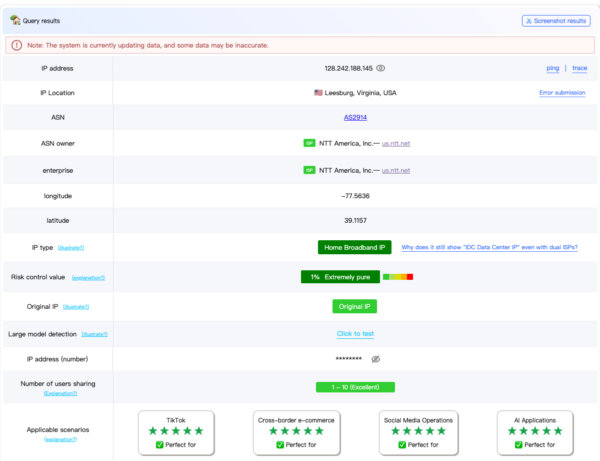Click the NTT America, Inc. text in ASN owner row
Viewport: 600px width, 461px height.
click(346, 143)
